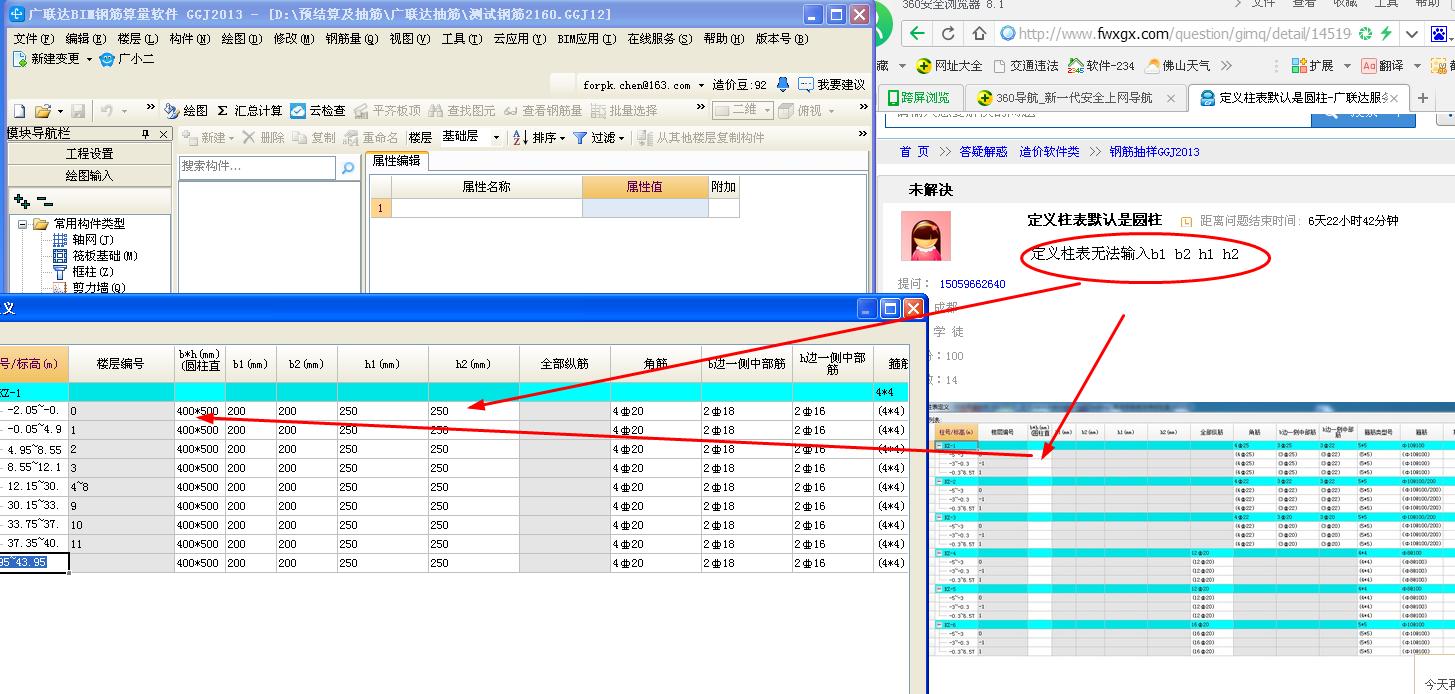
Task: Open the 编辑(E) menu
Action: [x=86, y=39]
